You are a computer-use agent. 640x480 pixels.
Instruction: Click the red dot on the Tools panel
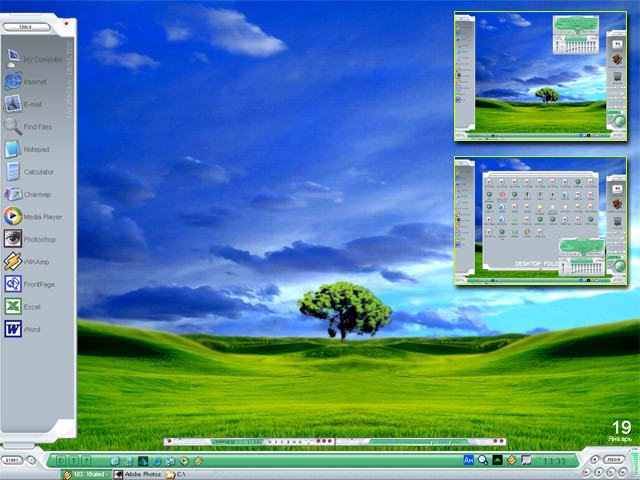click(x=67, y=24)
